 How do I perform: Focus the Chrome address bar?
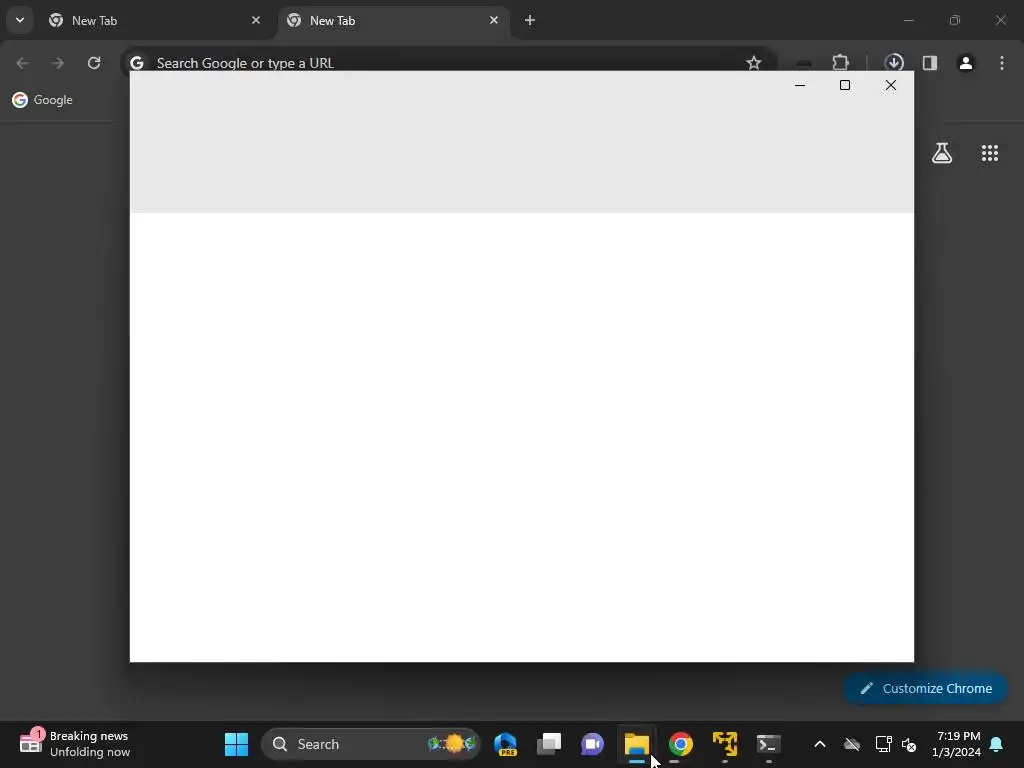point(447,61)
